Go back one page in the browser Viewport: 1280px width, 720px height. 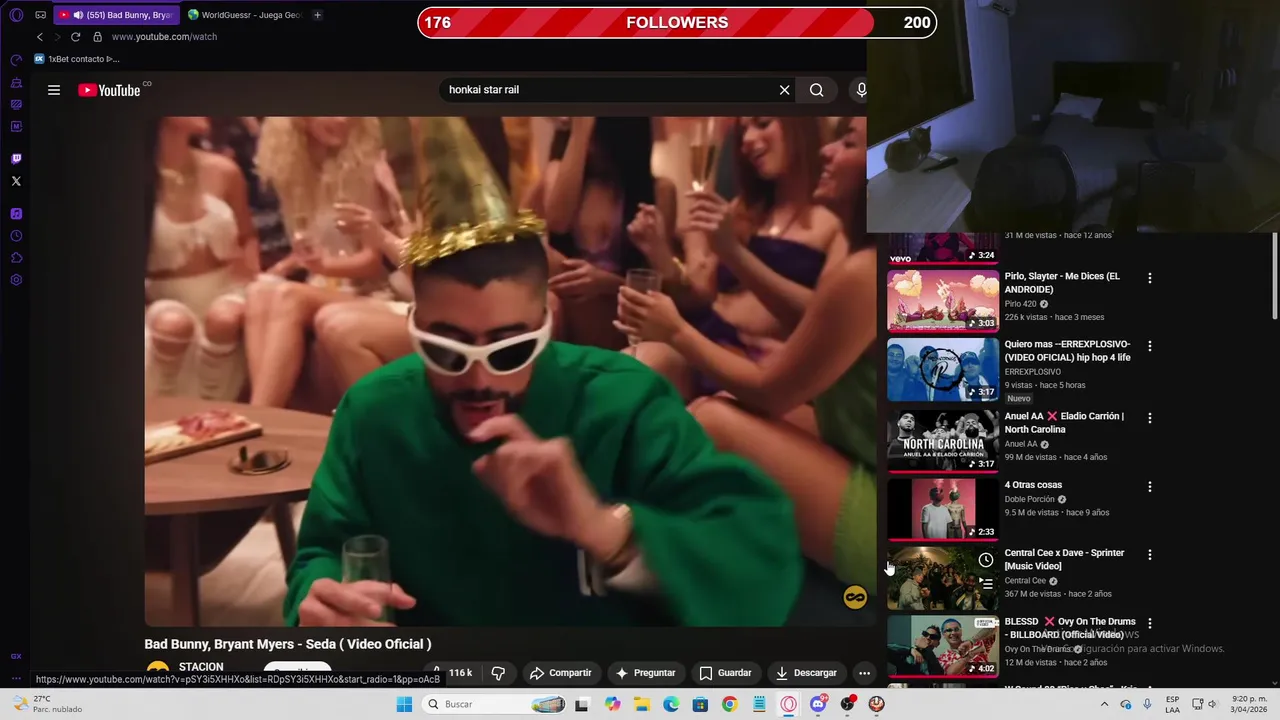[40, 37]
